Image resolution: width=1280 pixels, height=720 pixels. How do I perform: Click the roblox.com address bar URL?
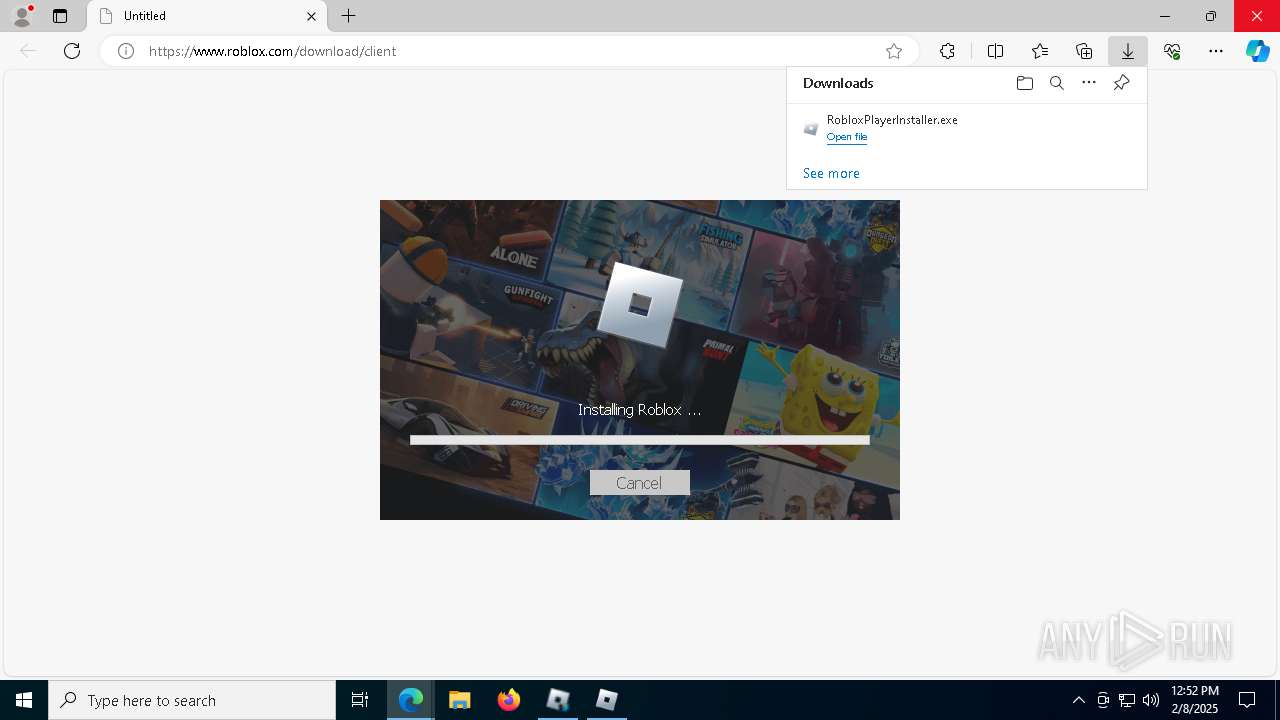[272, 51]
